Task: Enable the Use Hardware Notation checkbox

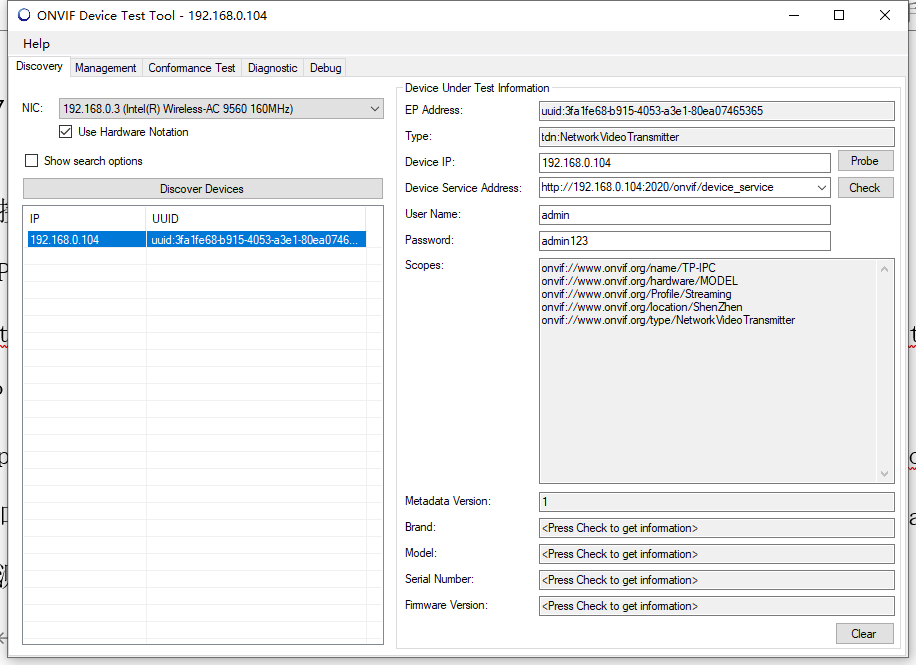Action: pyautogui.click(x=66, y=132)
